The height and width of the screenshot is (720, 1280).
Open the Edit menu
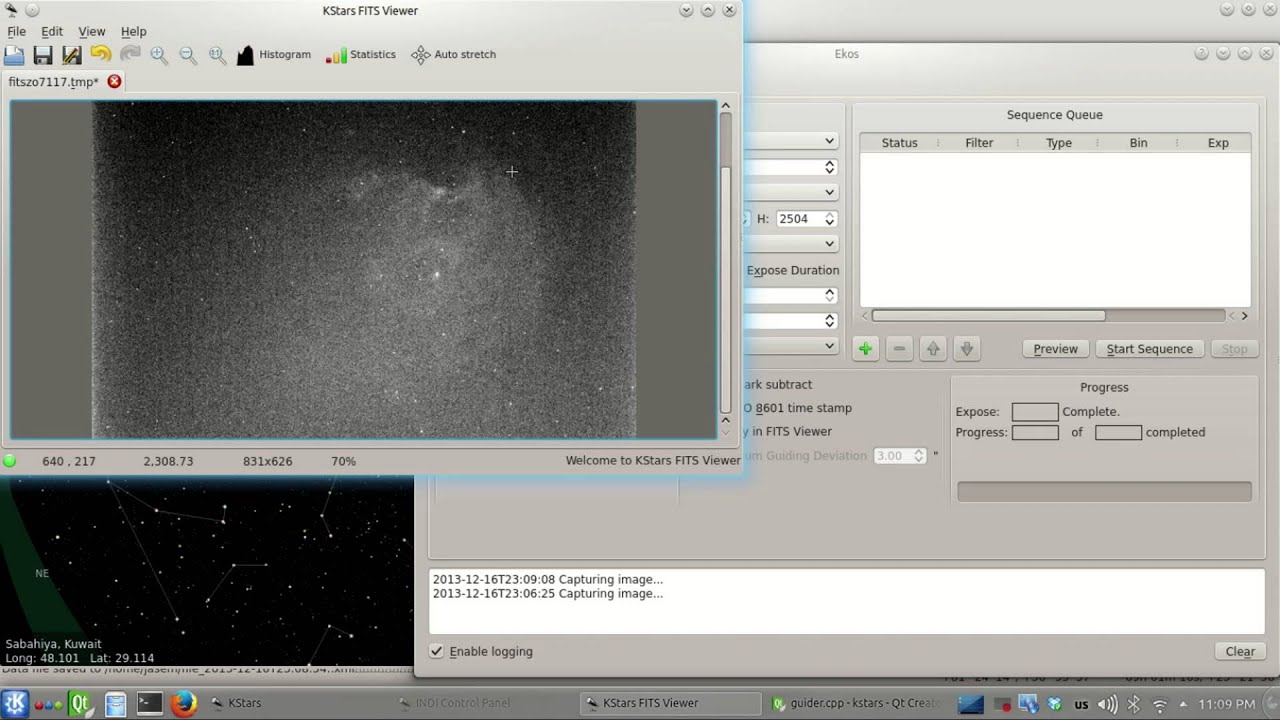[52, 32]
